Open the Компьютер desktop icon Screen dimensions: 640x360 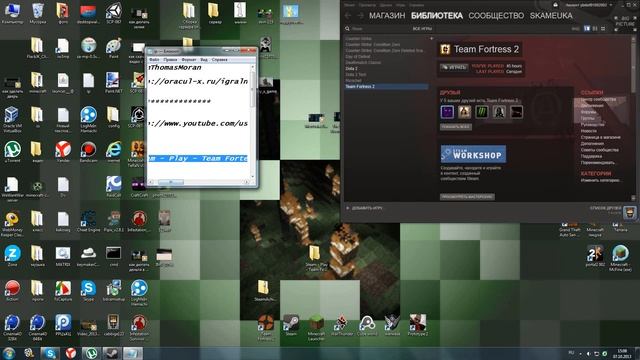[12, 13]
